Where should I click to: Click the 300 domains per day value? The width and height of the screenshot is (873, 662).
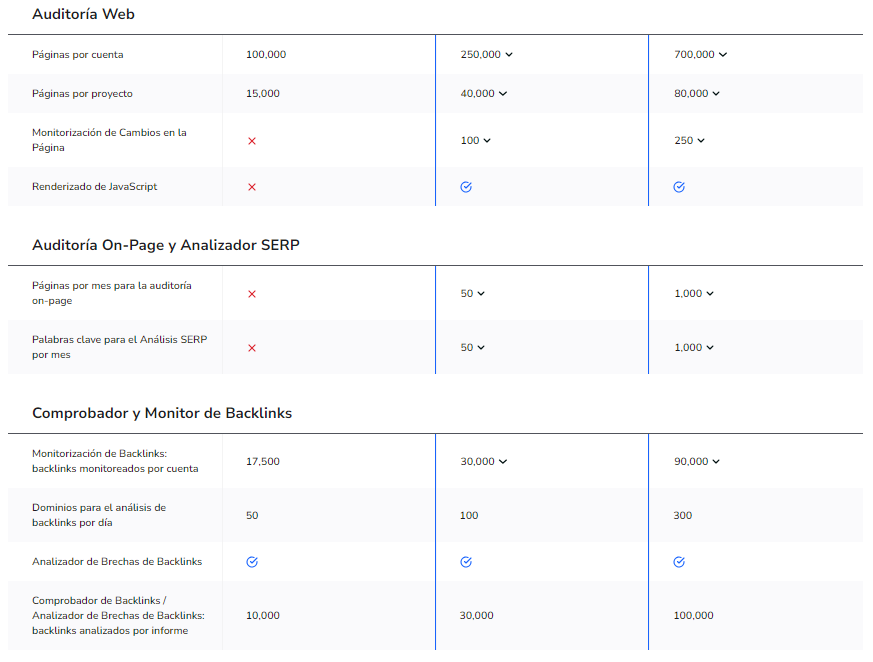tap(683, 516)
